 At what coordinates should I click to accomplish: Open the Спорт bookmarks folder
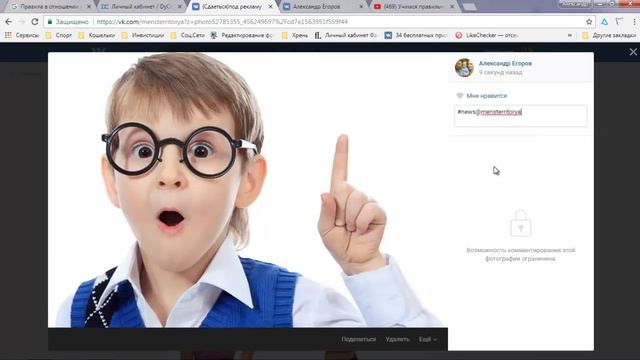click(x=59, y=36)
